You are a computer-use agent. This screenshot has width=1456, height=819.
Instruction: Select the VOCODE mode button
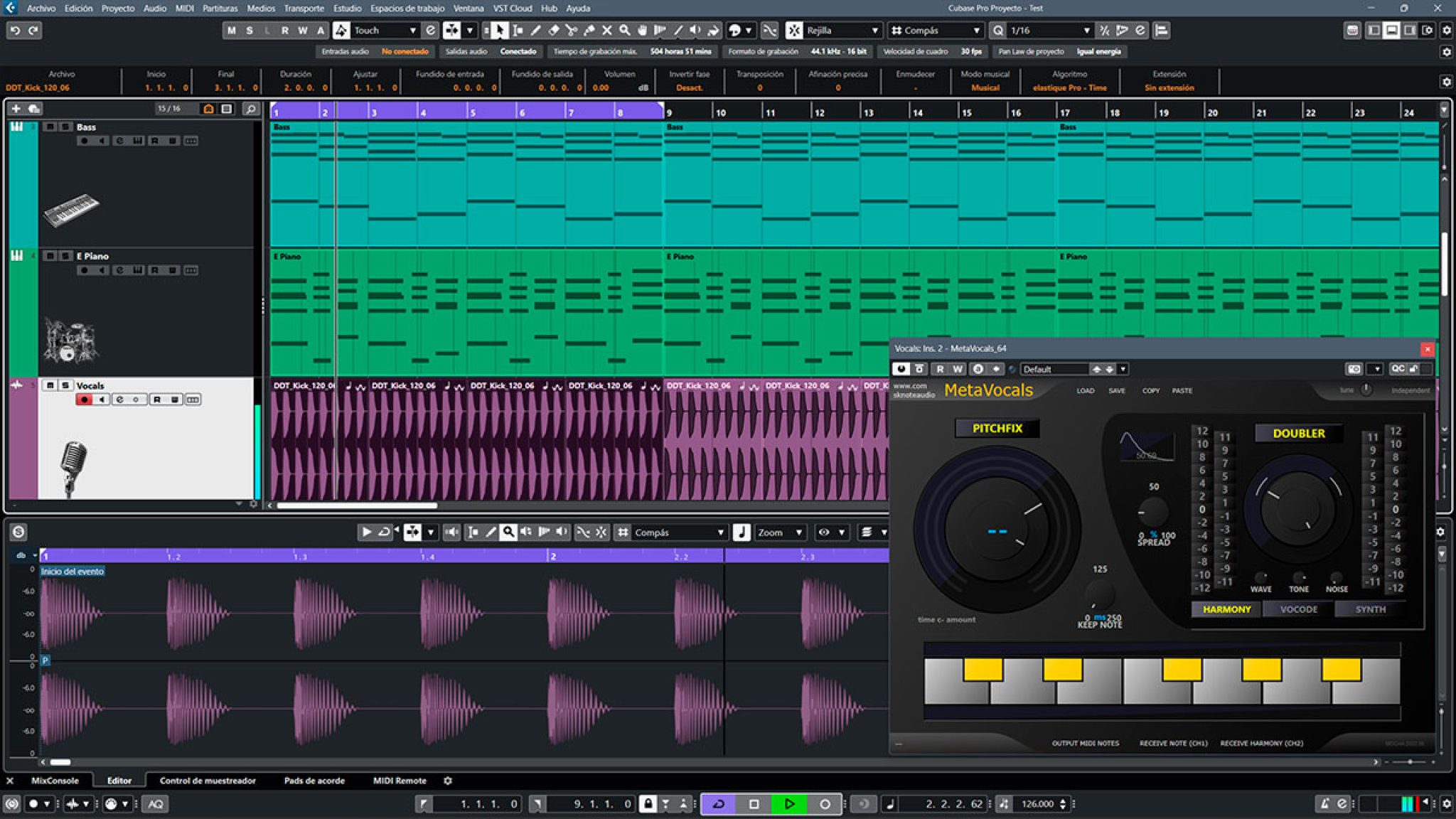point(1298,609)
